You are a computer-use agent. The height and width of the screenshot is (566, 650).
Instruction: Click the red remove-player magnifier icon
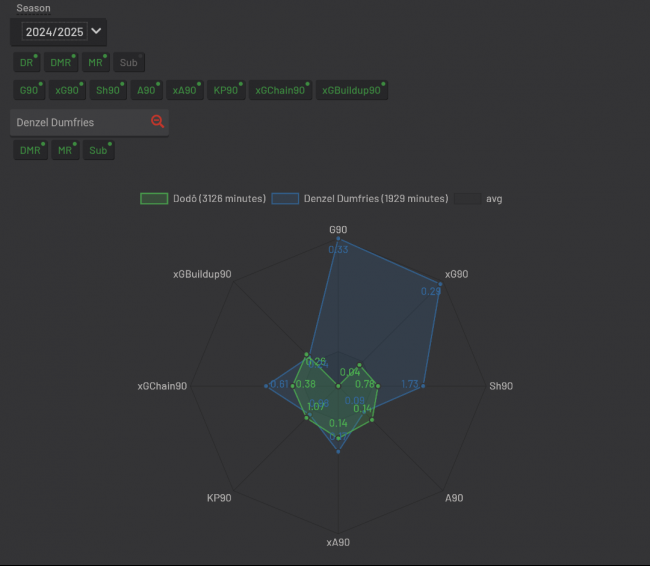click(x=158, y=121)
